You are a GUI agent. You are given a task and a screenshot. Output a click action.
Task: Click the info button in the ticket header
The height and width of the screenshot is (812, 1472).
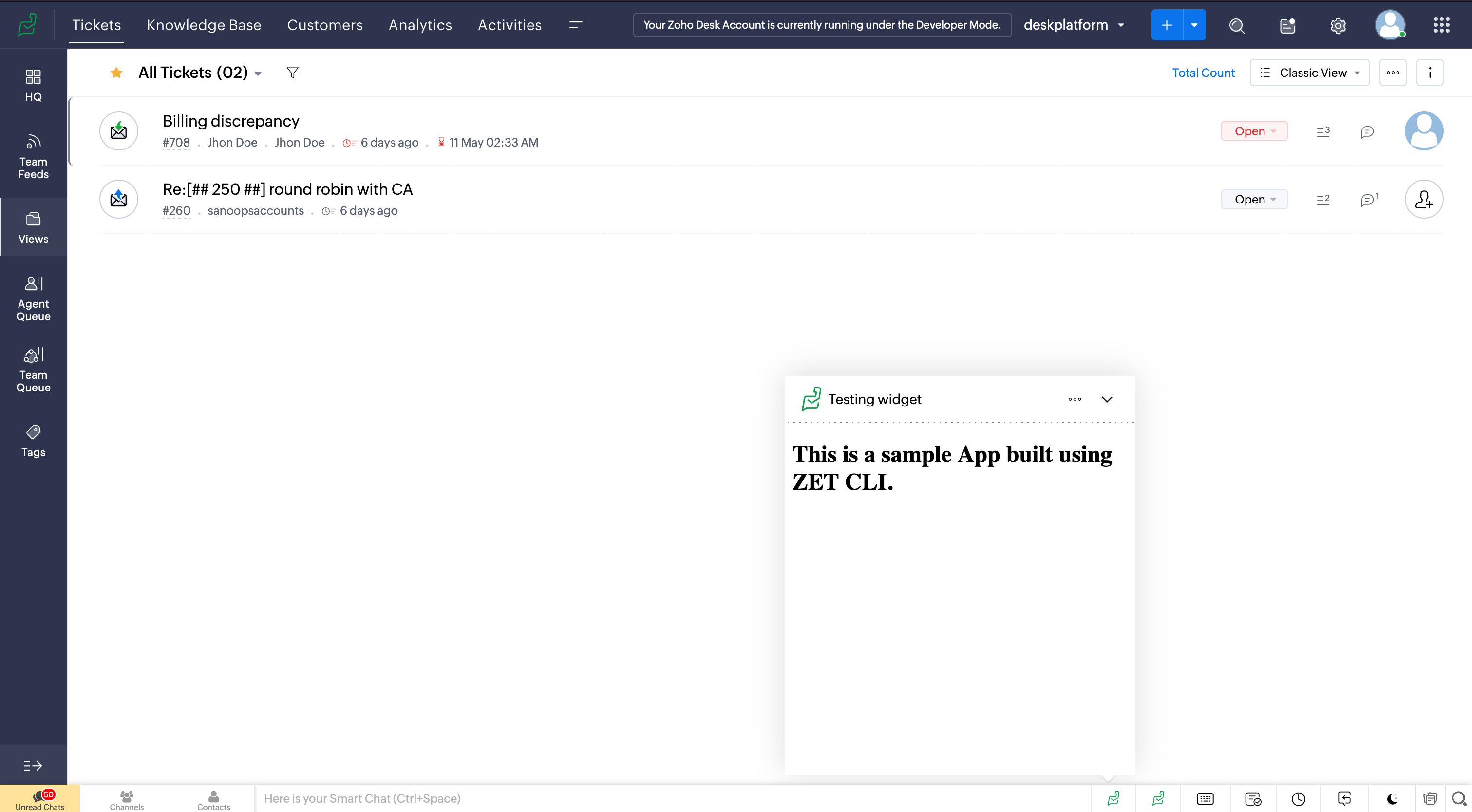(1430, 73)
